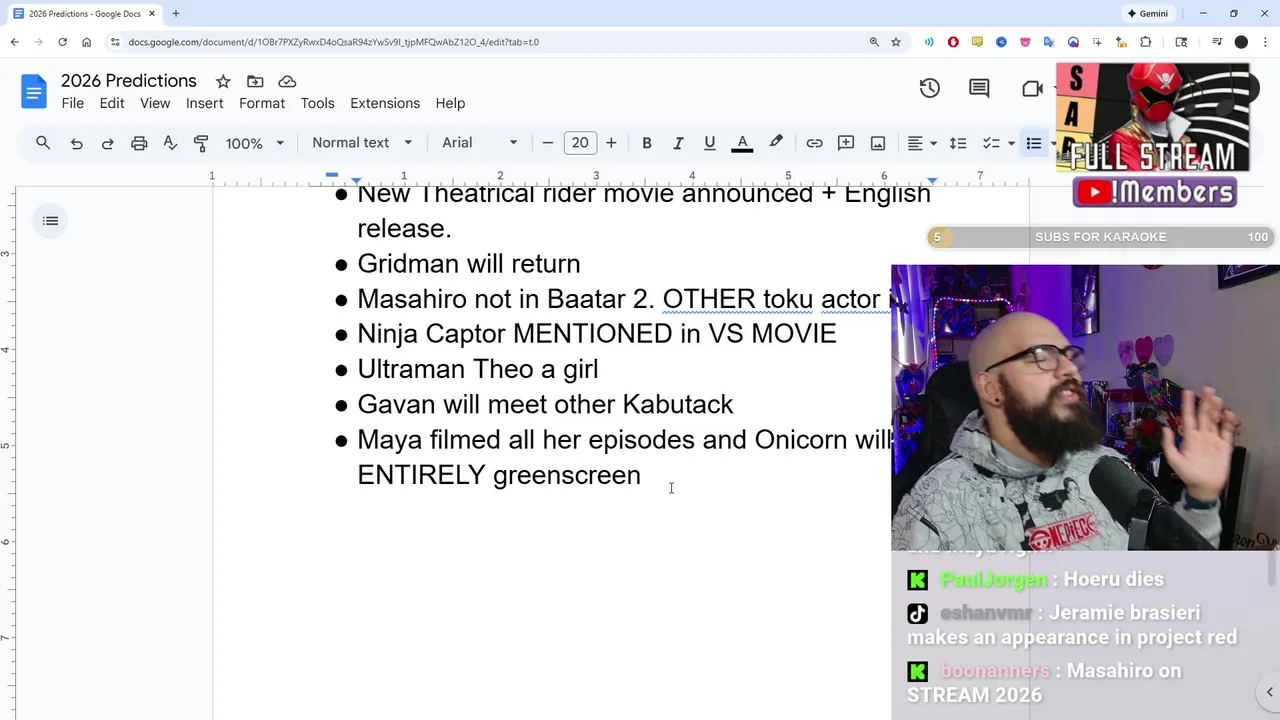The image size is (1280, 720).
Task: Open the Chrome three-dot menu
Action: pyautogui.click(x=1266, y=42)
